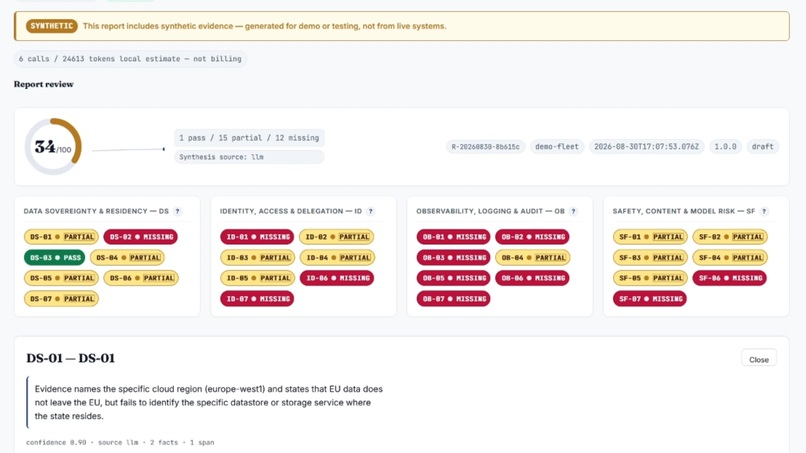Select the DS-05 PARTIAL badge

pyautogui.click(x=61, y=278)
